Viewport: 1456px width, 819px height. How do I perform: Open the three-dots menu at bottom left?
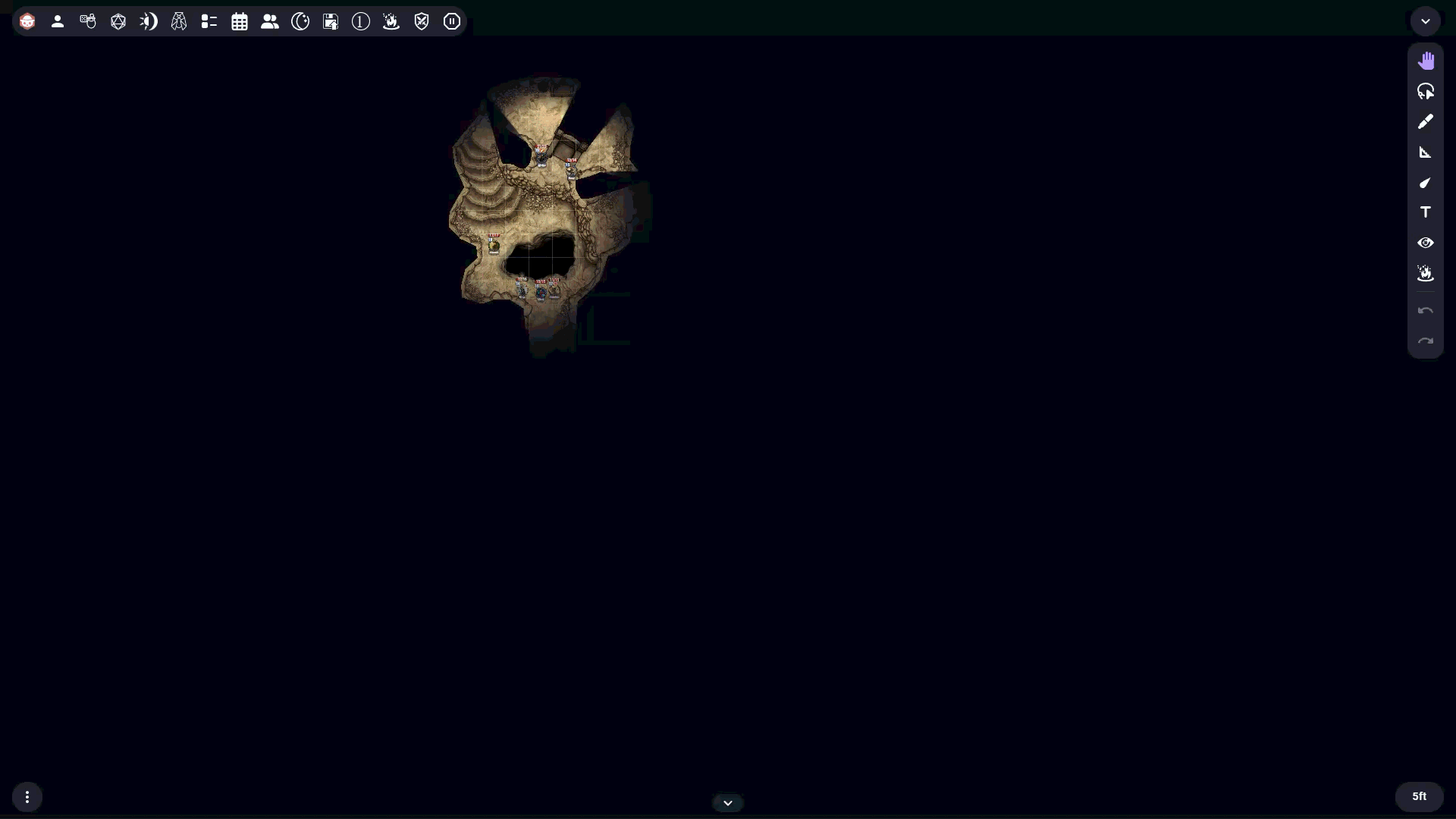pos(27,797)
